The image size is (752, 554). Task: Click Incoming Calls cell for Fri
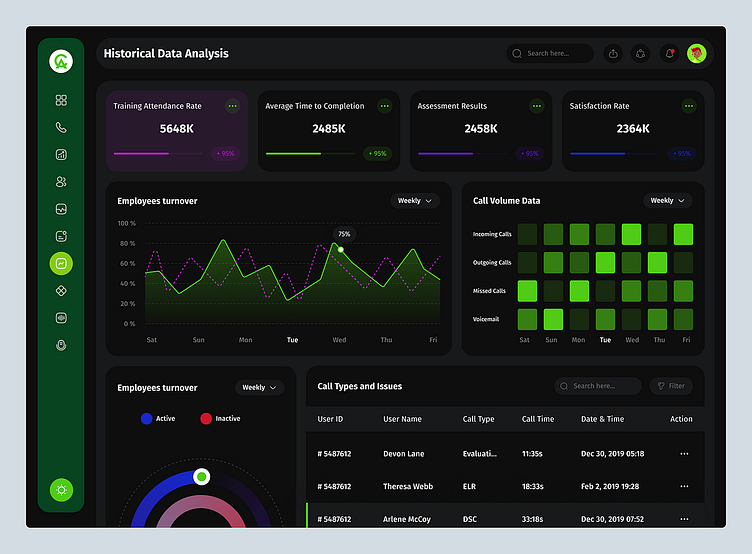(683, 234)
